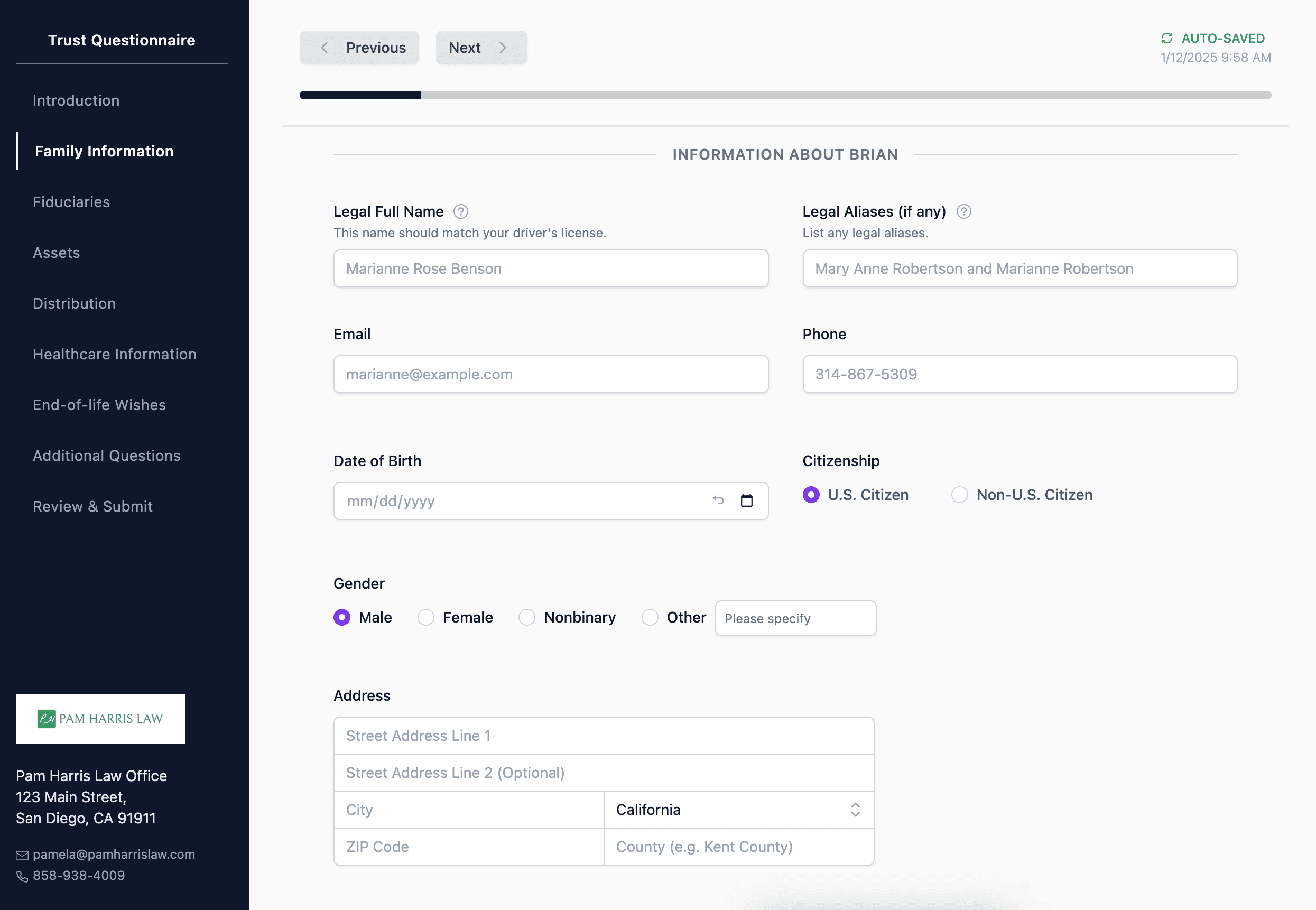Click the date field reset arrow icon
This screenshot has height=910, width=1316.
[x=718, y=500]
